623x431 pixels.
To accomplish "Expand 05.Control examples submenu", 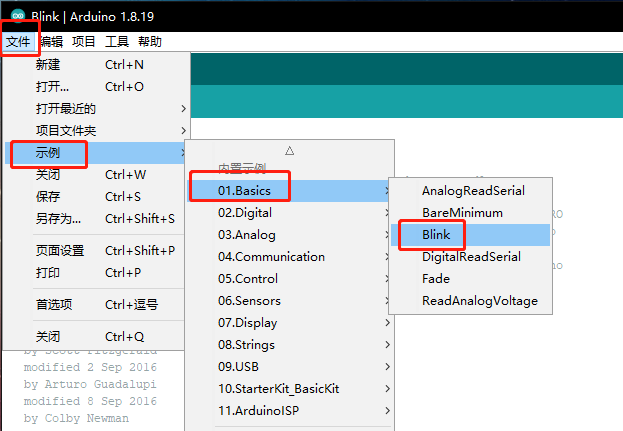I will [290, 279].
